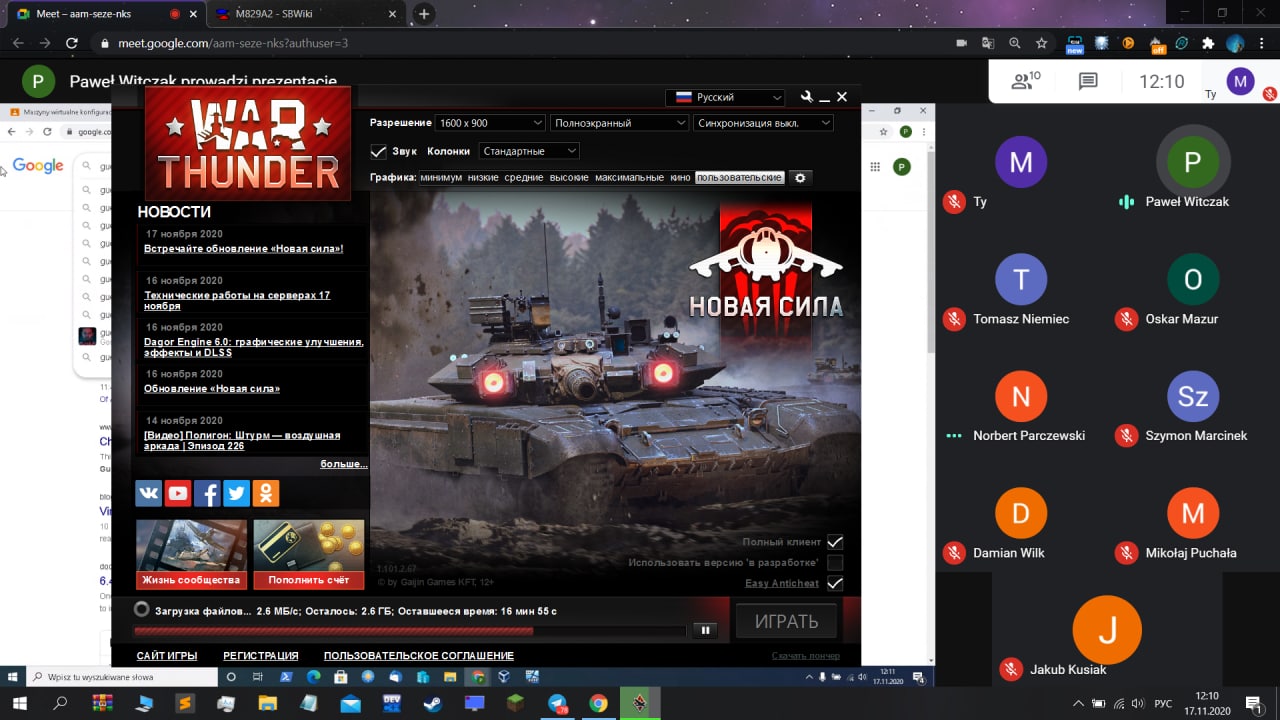Open the Odnoklassniki social icon
Screen dimensions: 1280x720
266,493
